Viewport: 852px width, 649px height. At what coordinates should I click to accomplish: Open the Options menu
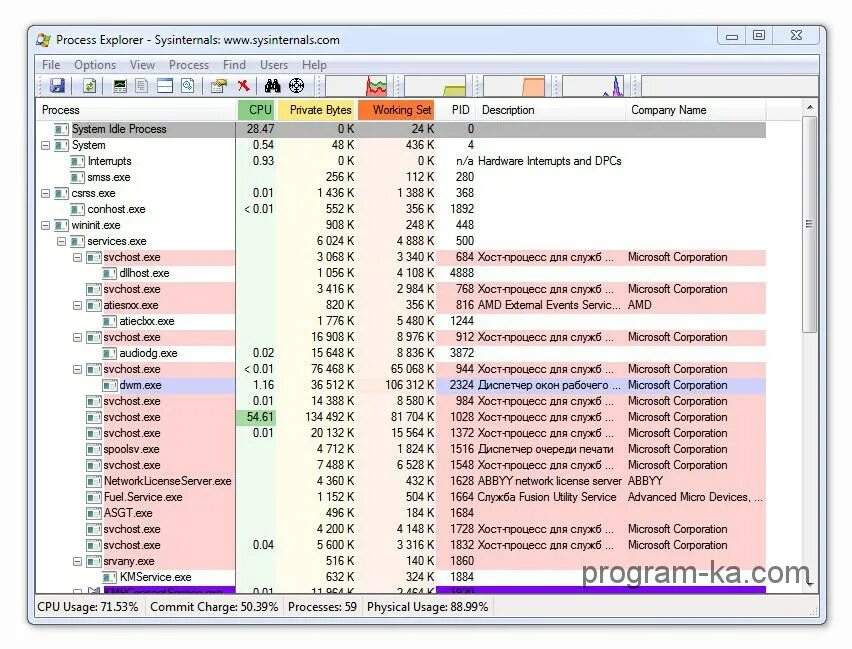95,65
